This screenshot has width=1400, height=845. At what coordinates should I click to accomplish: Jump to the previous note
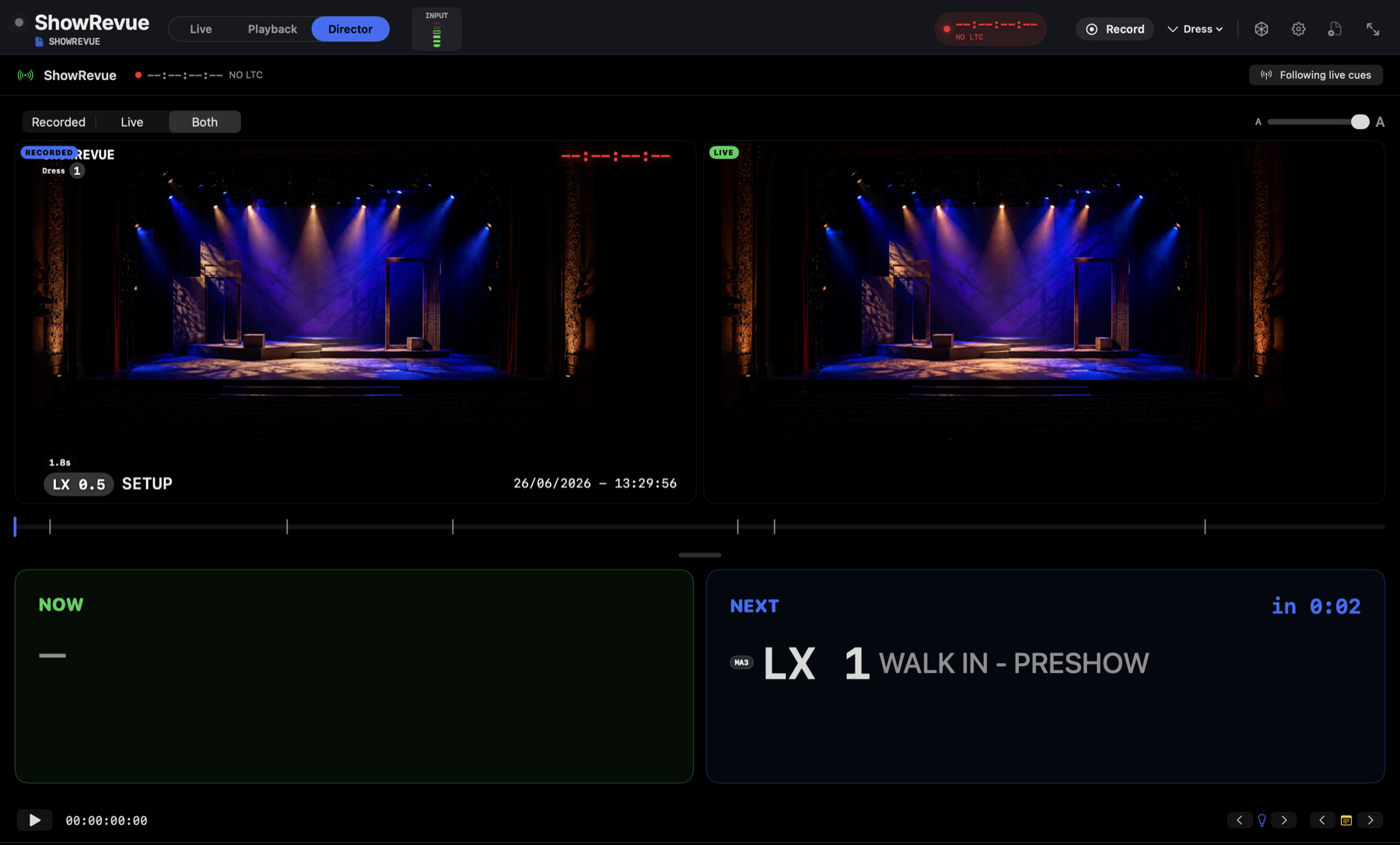tap(1322, 820)
